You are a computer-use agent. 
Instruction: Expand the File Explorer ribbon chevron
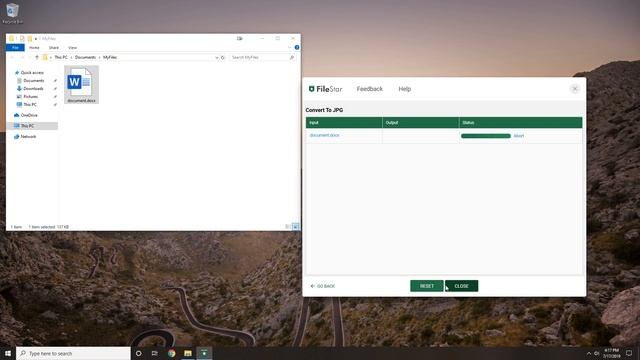tap(290, 48)
